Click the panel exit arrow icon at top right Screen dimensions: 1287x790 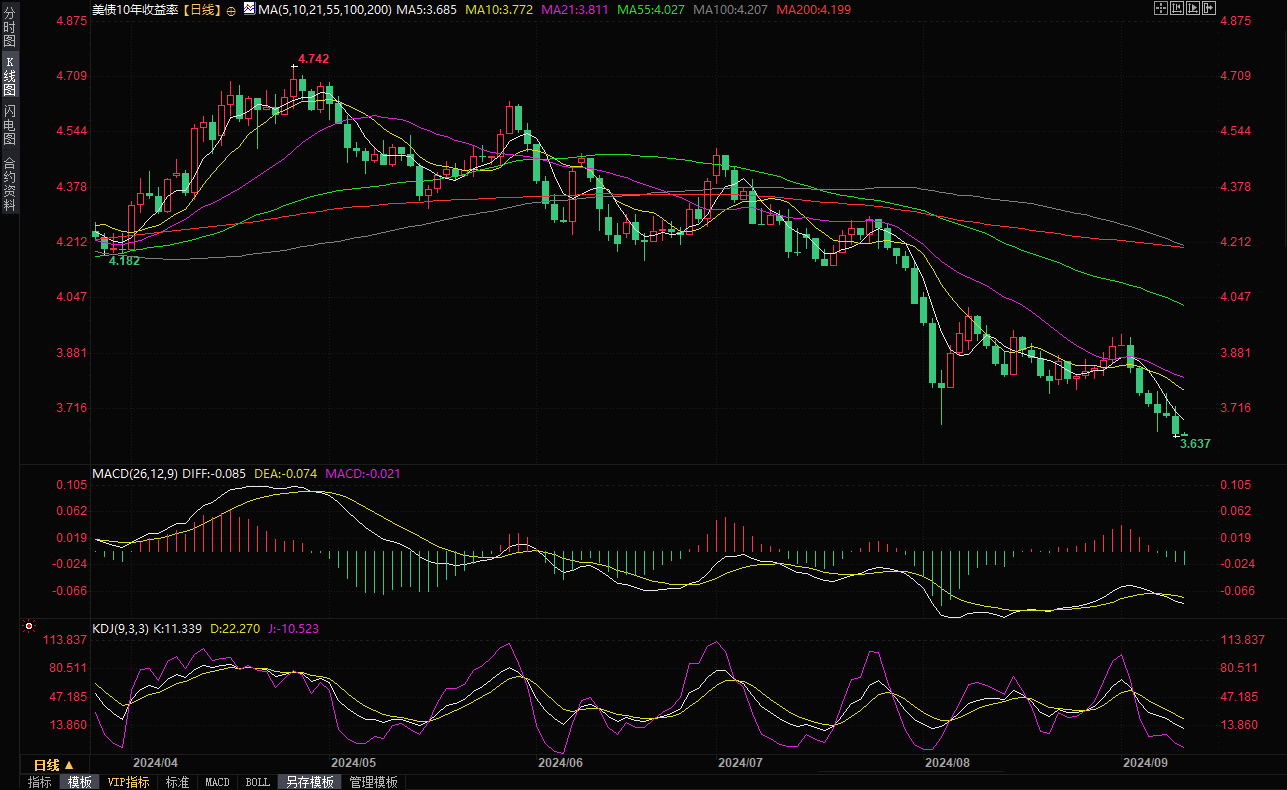1208,8
